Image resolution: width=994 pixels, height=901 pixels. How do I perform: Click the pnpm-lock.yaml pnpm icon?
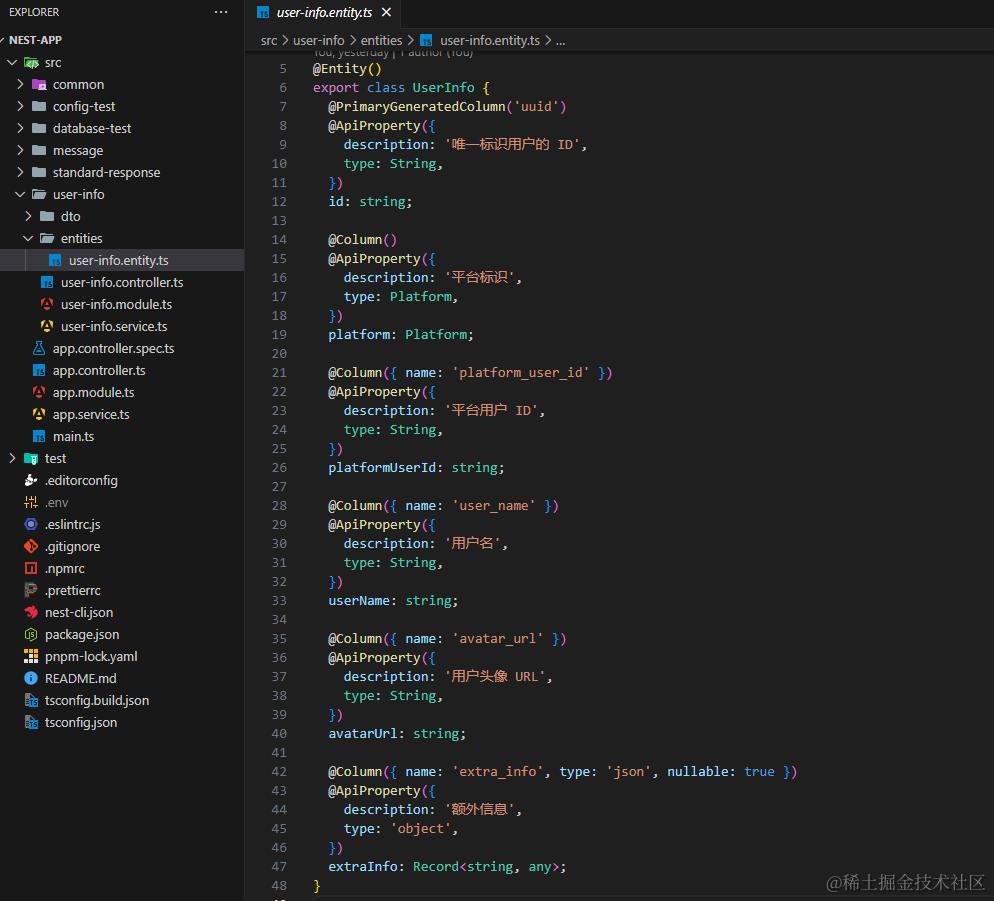point(30,656)
